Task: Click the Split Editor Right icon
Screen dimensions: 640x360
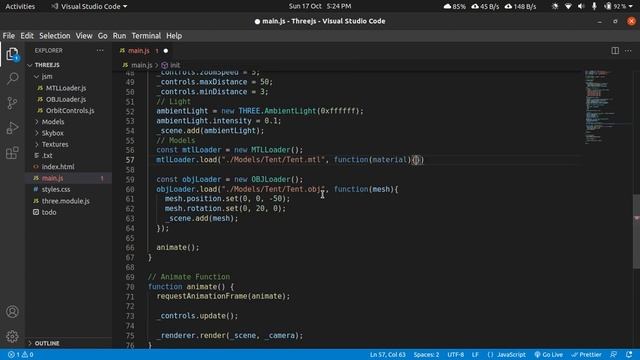Action: click(x=615, y=51)
